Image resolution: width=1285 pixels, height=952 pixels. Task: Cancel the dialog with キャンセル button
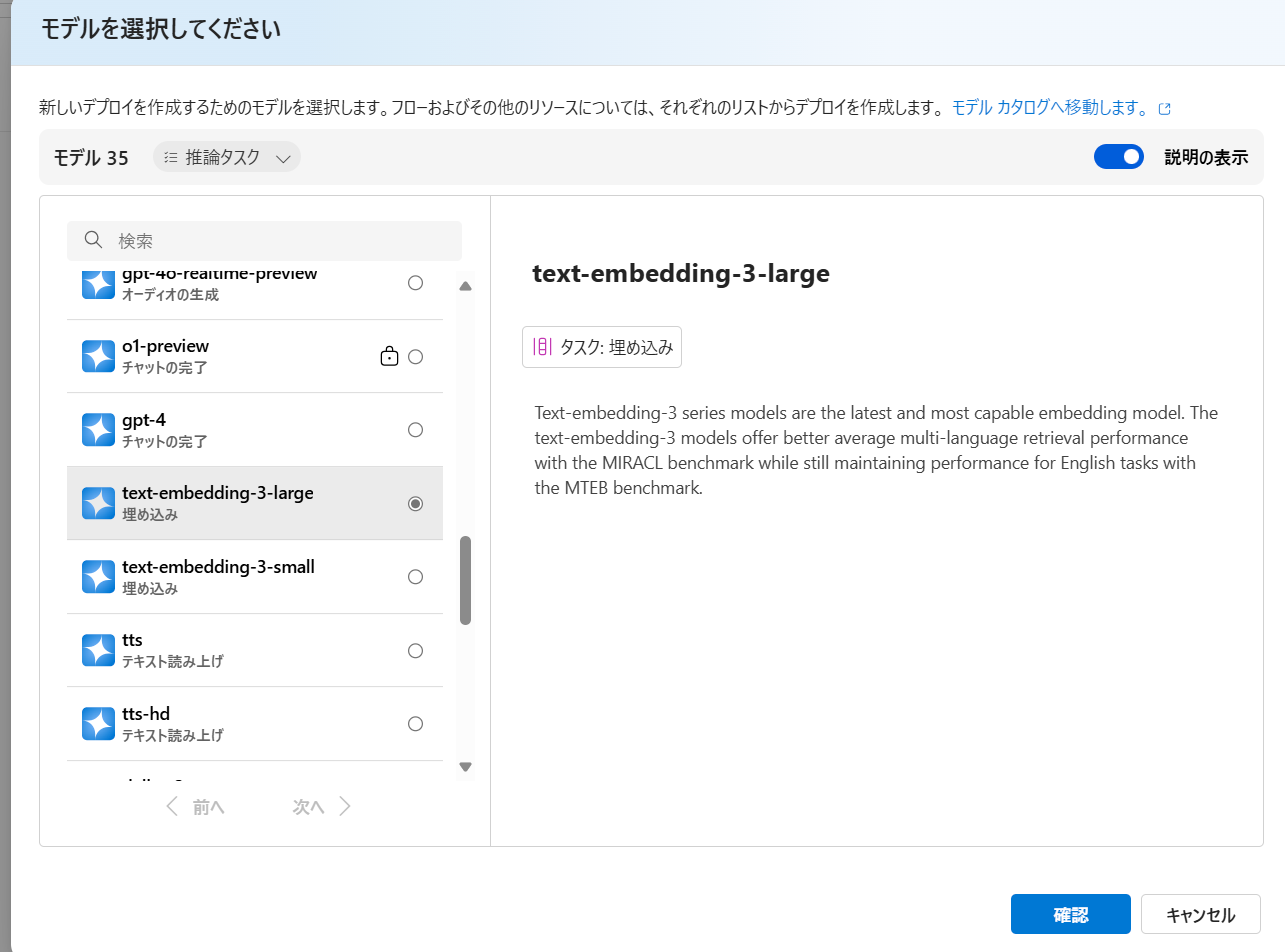click(x=1200, y=915)
